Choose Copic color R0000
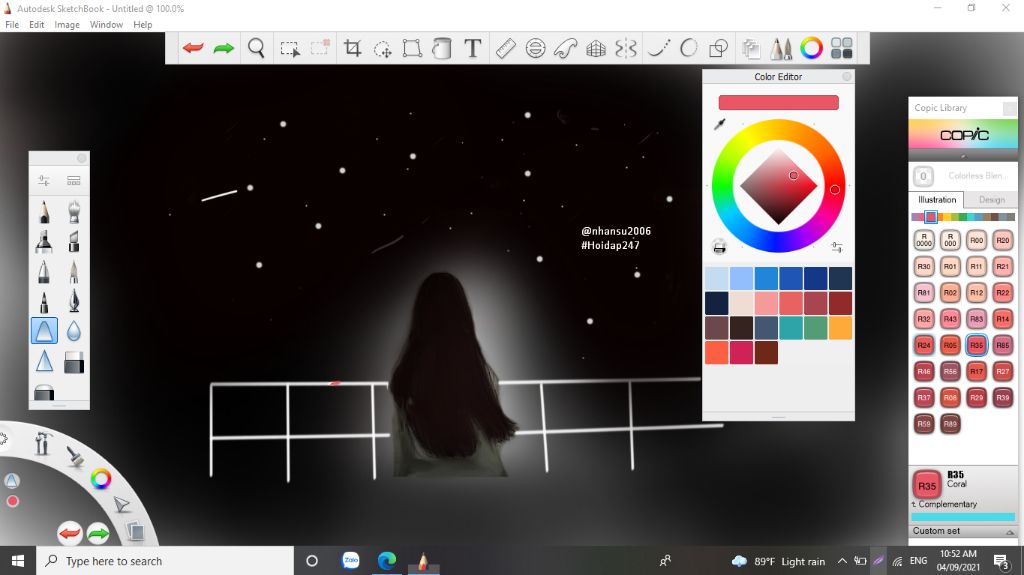The width and height of the screenshot is (1024, 575). (x=923, y=240)
